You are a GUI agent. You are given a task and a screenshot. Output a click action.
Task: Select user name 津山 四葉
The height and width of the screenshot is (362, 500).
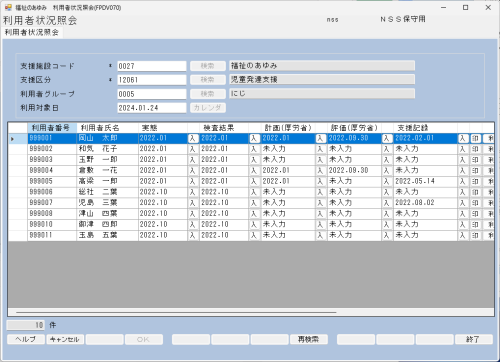pos(107,214)
